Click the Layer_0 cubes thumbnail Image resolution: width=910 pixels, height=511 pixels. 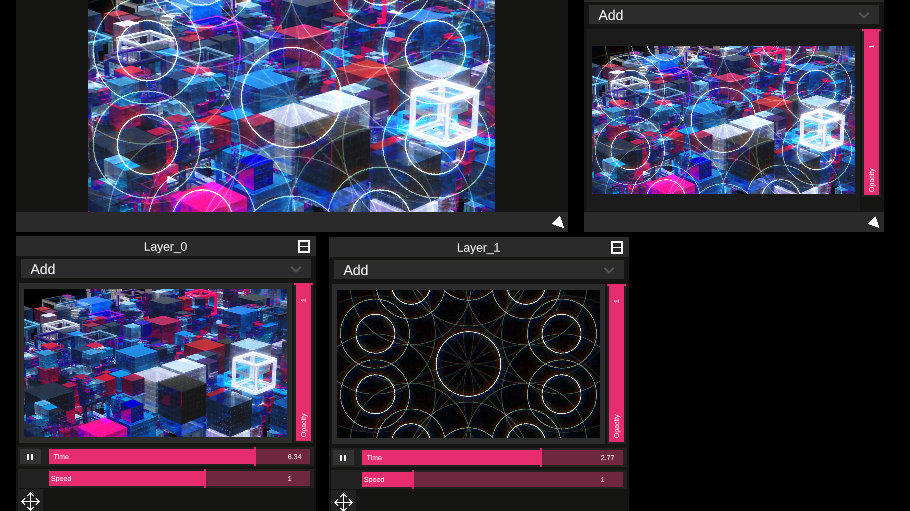point(155,364)
